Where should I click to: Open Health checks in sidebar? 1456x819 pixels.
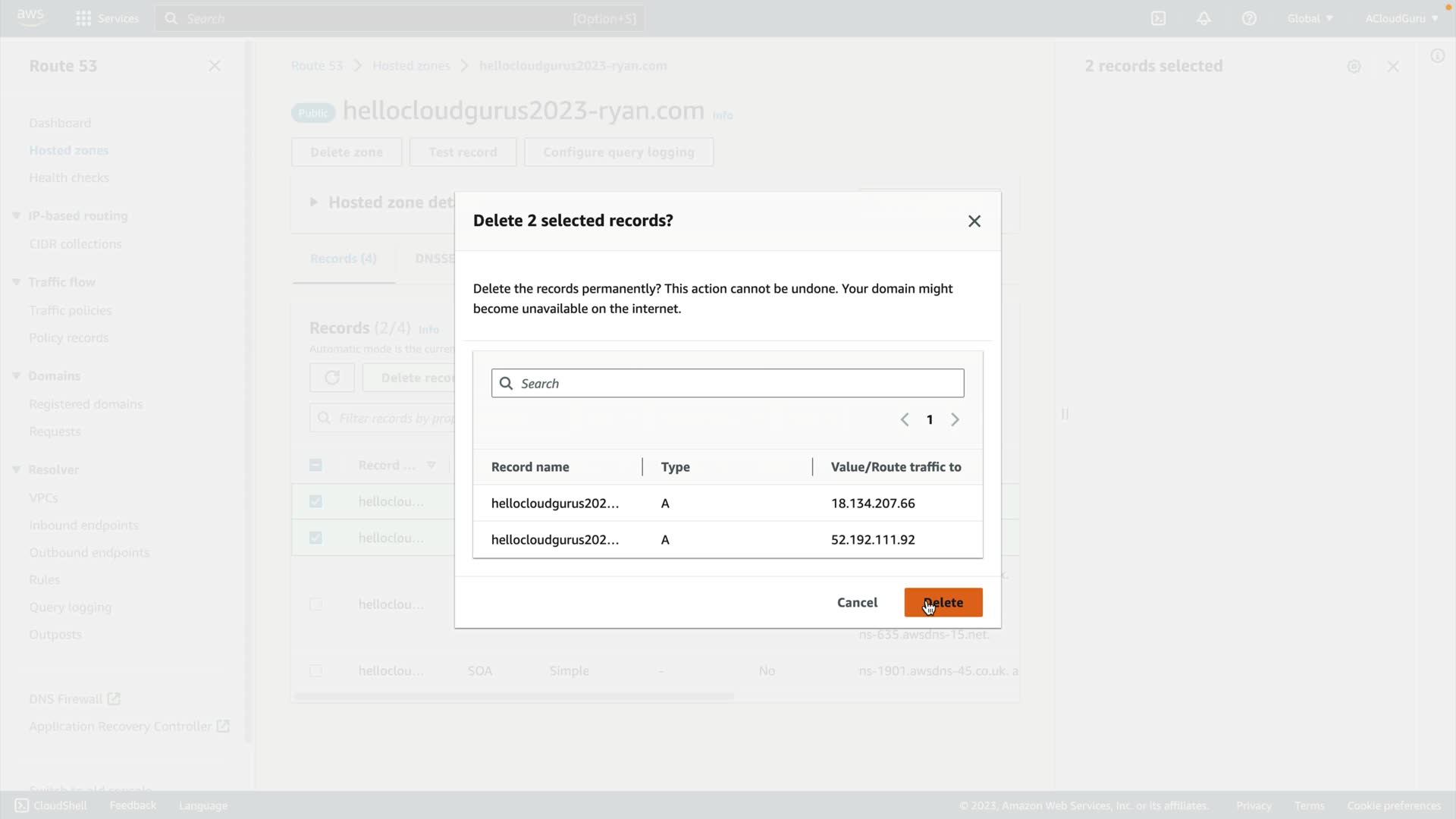click(69, 177)
